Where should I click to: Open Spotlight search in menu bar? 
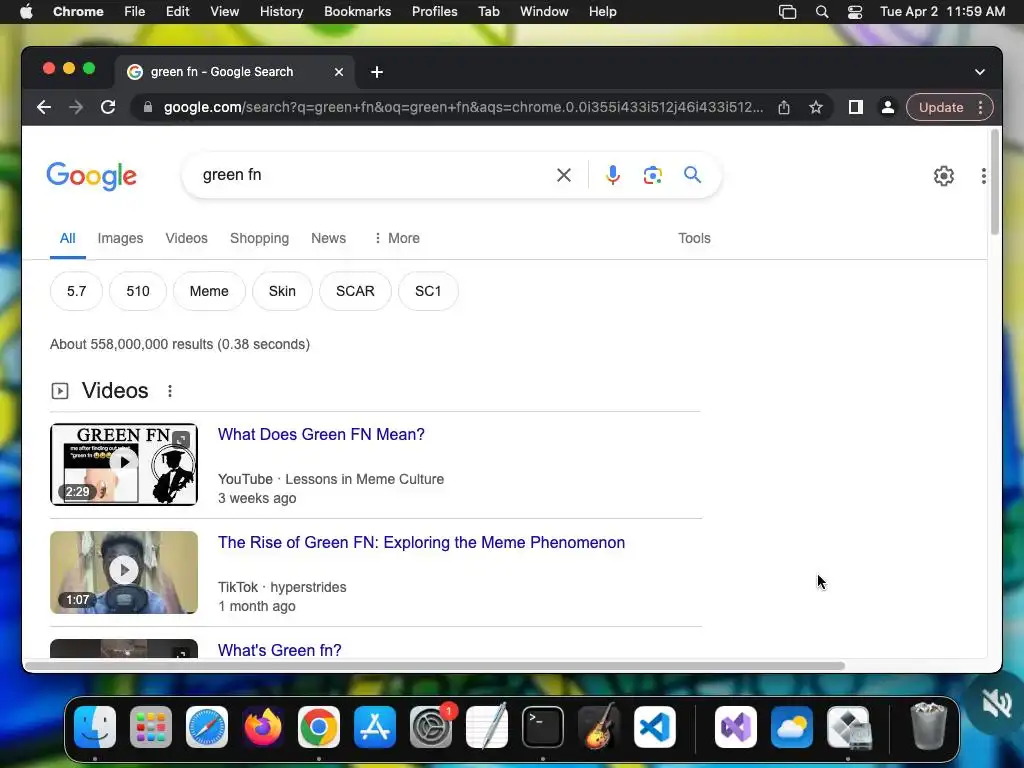822,12
